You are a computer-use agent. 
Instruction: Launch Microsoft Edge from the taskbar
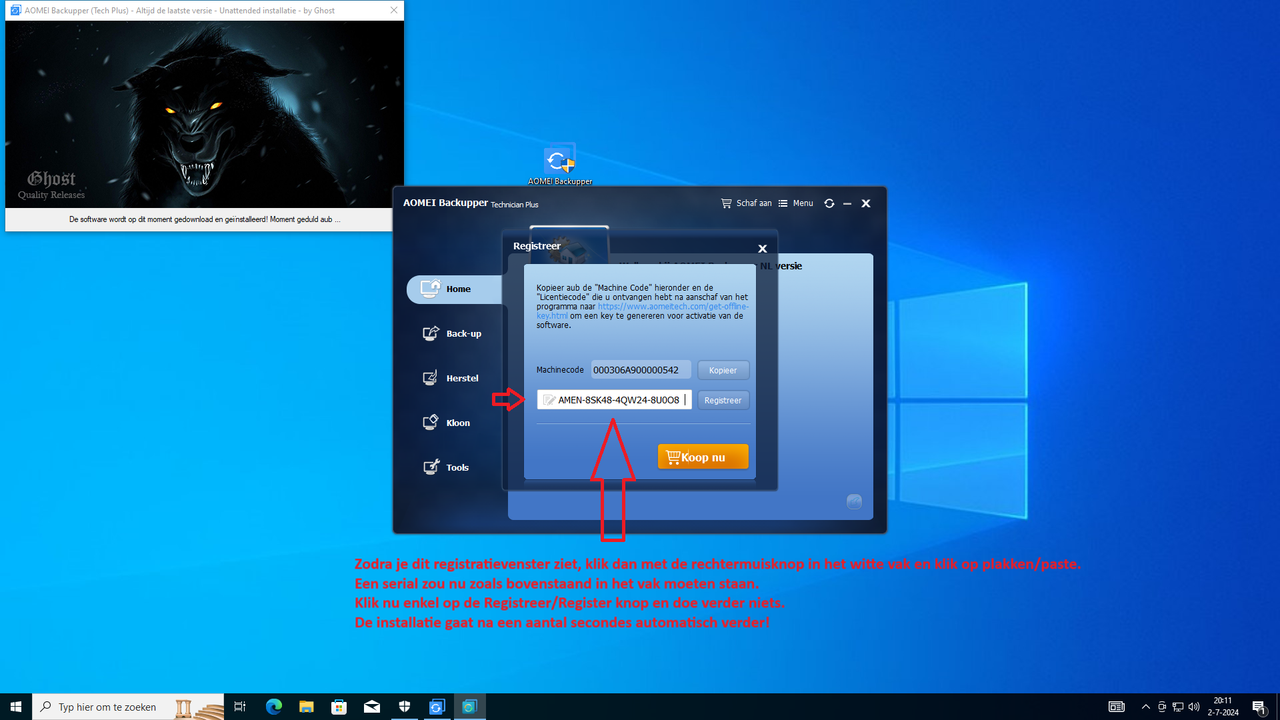pos(273,707)
